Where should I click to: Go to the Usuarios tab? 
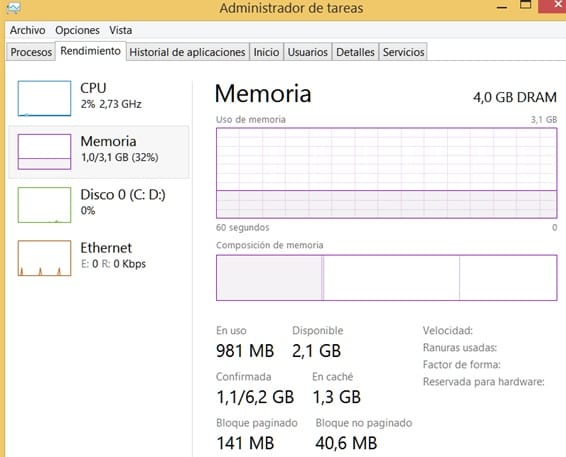(308, 52)
